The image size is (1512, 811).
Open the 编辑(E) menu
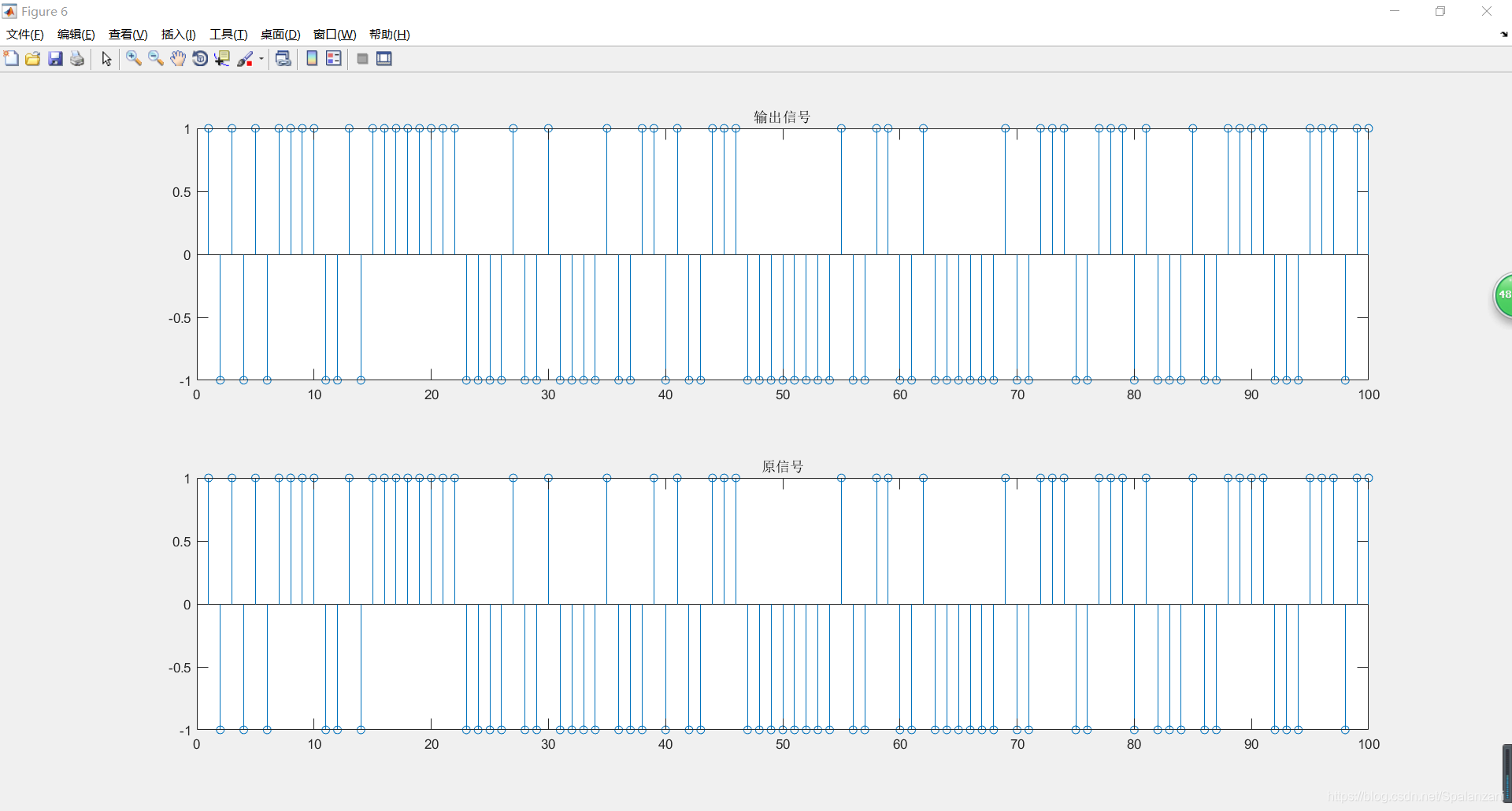pos(76,35)
